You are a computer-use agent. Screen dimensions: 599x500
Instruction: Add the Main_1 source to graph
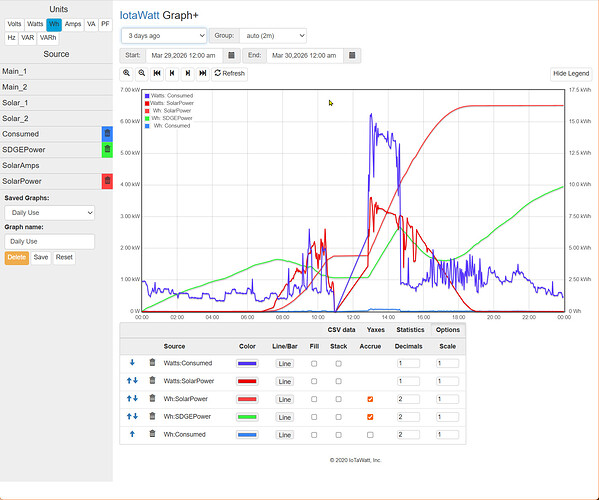coord(56,71)
